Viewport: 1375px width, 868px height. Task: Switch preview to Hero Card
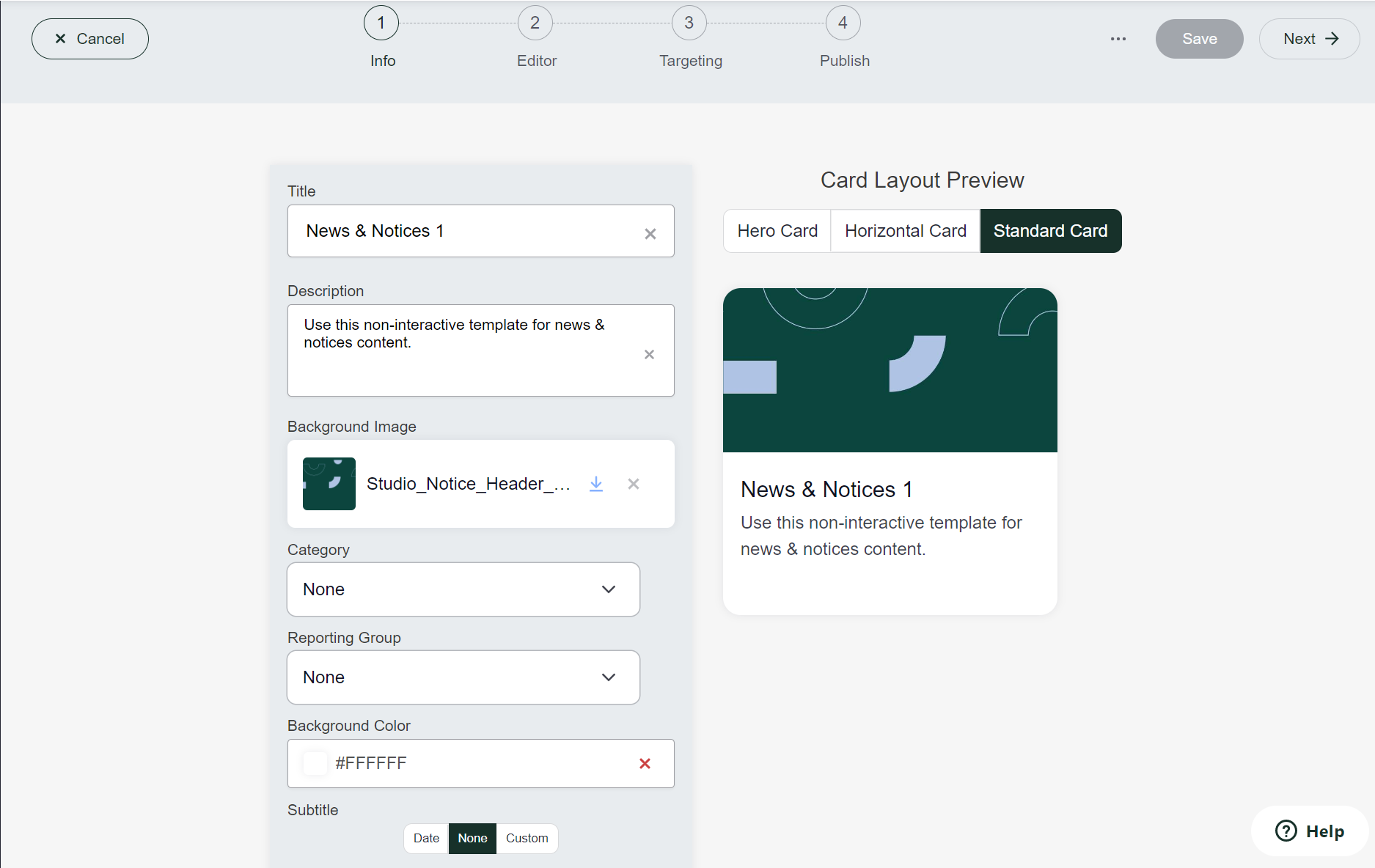[x=777, y=231]
